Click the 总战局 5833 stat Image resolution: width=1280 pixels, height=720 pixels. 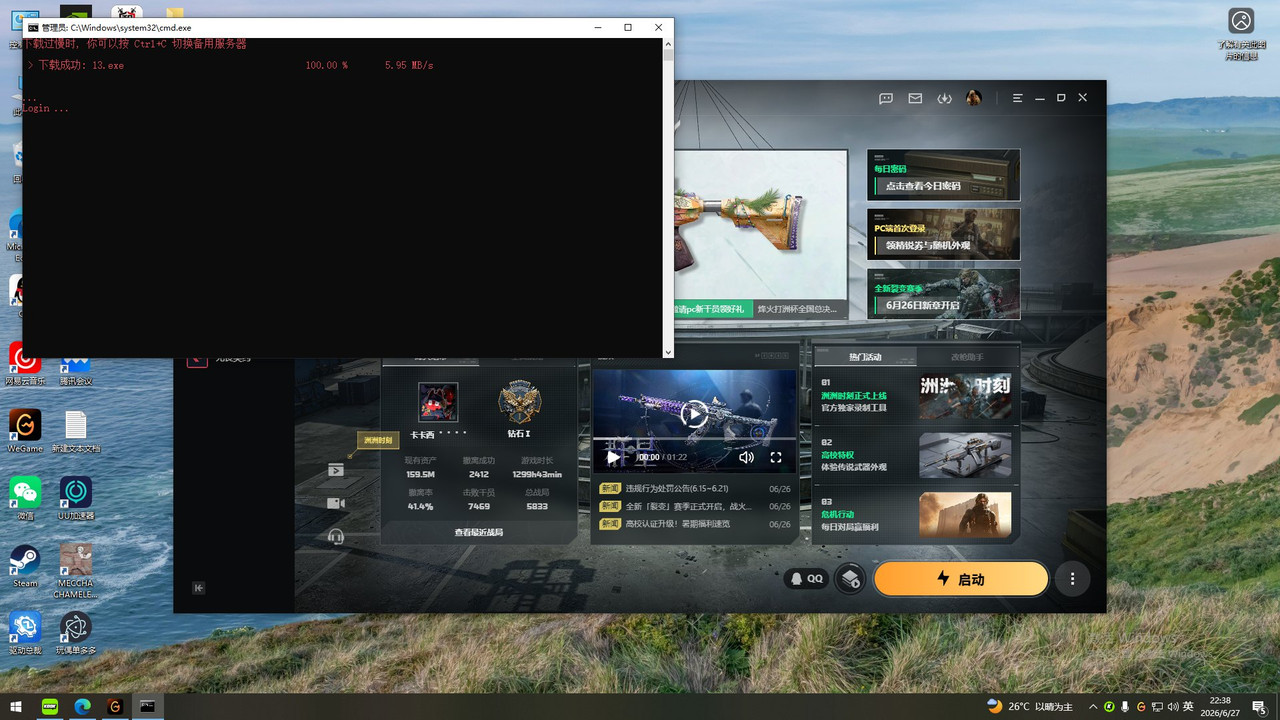(537, 499)
